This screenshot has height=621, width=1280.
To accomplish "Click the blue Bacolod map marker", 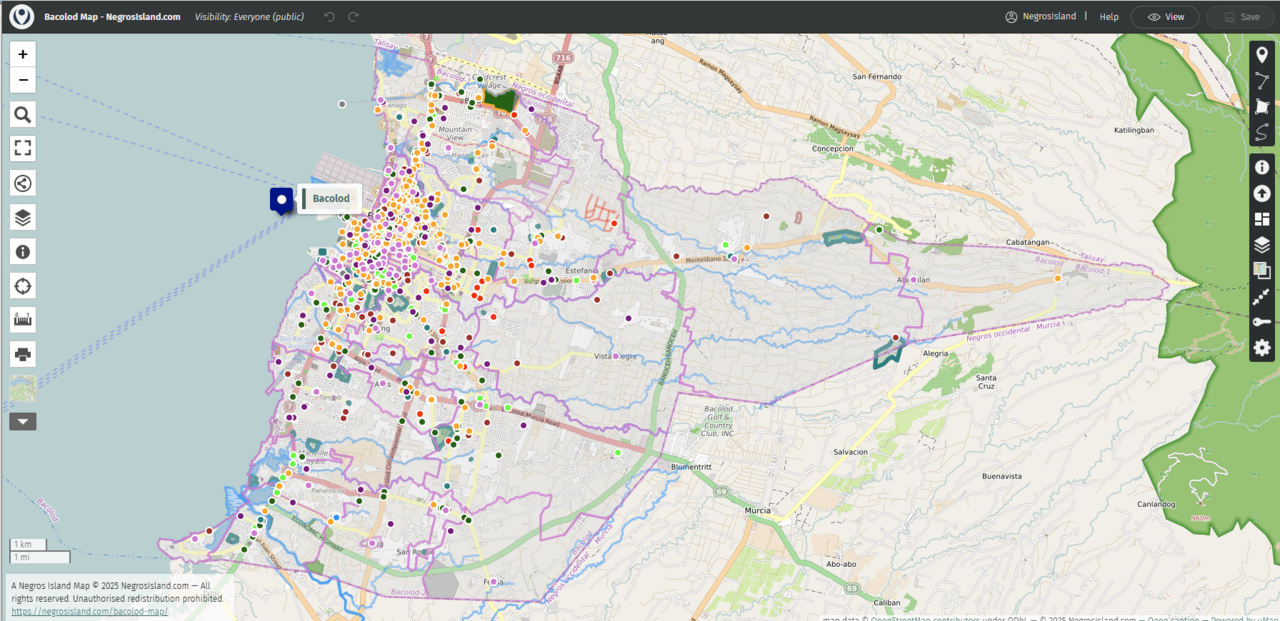I will click(x=281, y=200).
